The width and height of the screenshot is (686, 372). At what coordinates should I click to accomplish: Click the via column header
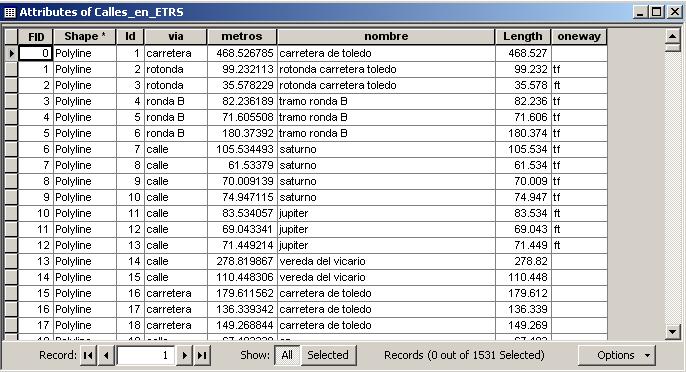tap(175, 36)
